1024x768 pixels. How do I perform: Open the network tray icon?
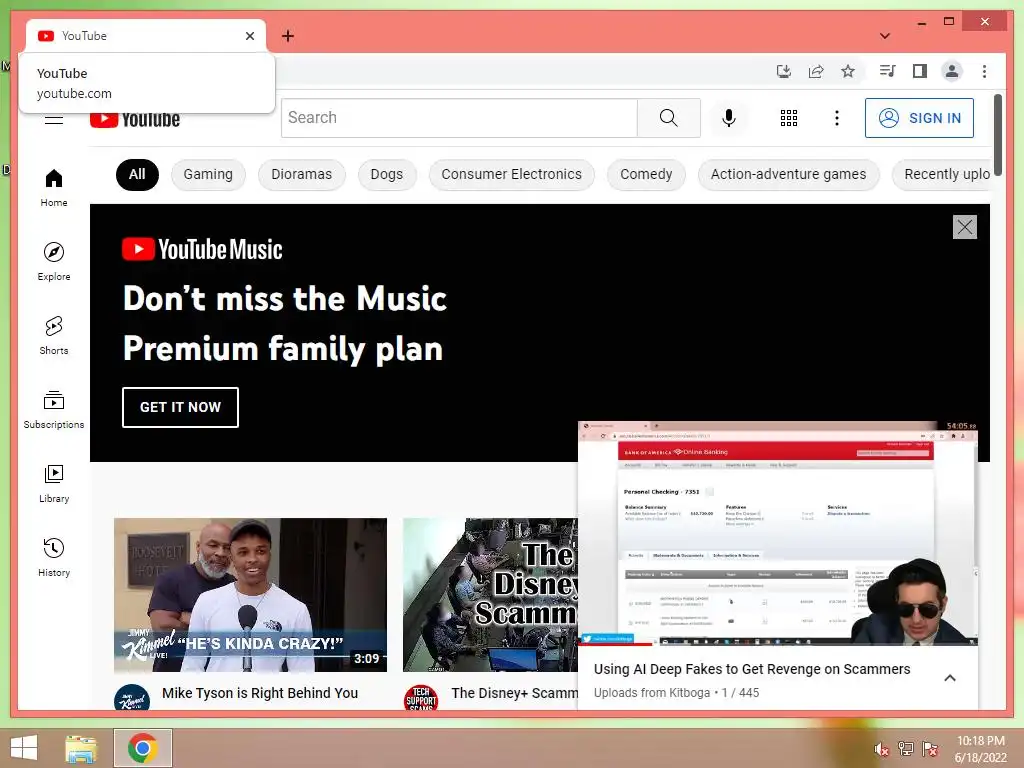(x=905, y=748)
